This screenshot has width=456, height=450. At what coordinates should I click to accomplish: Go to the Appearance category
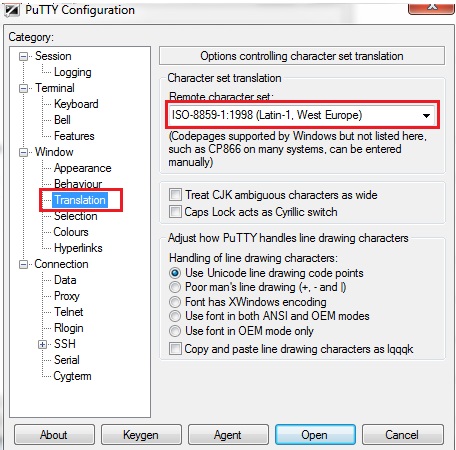point(83,168)
